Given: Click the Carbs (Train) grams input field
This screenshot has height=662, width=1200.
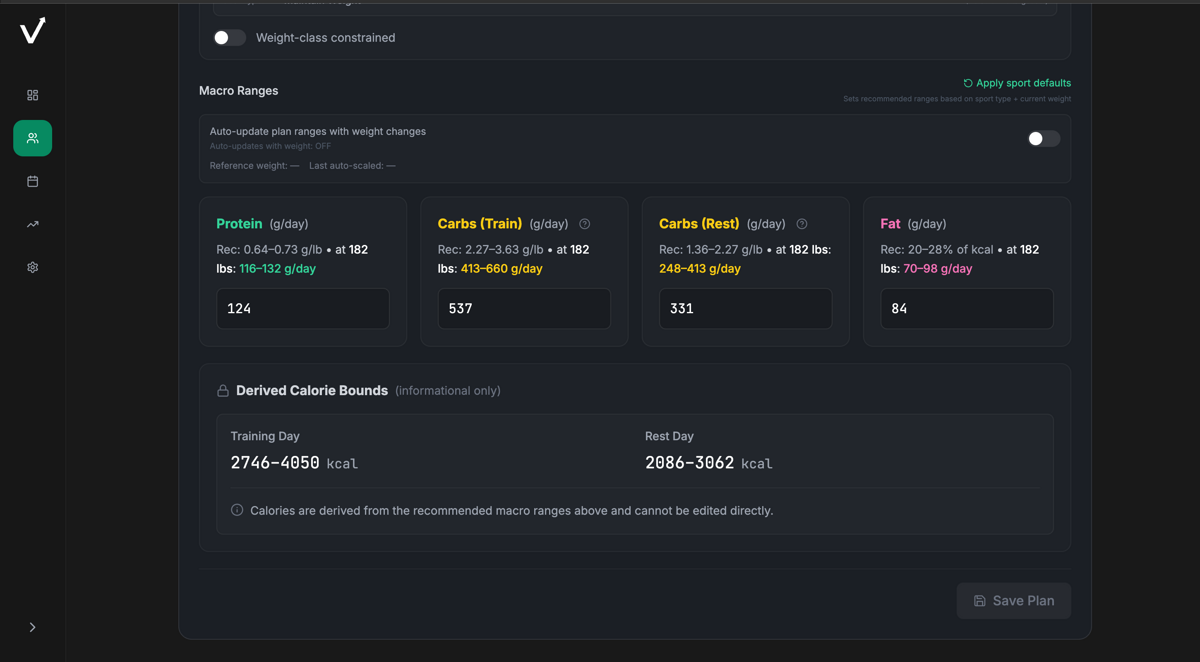Looking at the screenshot, I should point(524,309).
